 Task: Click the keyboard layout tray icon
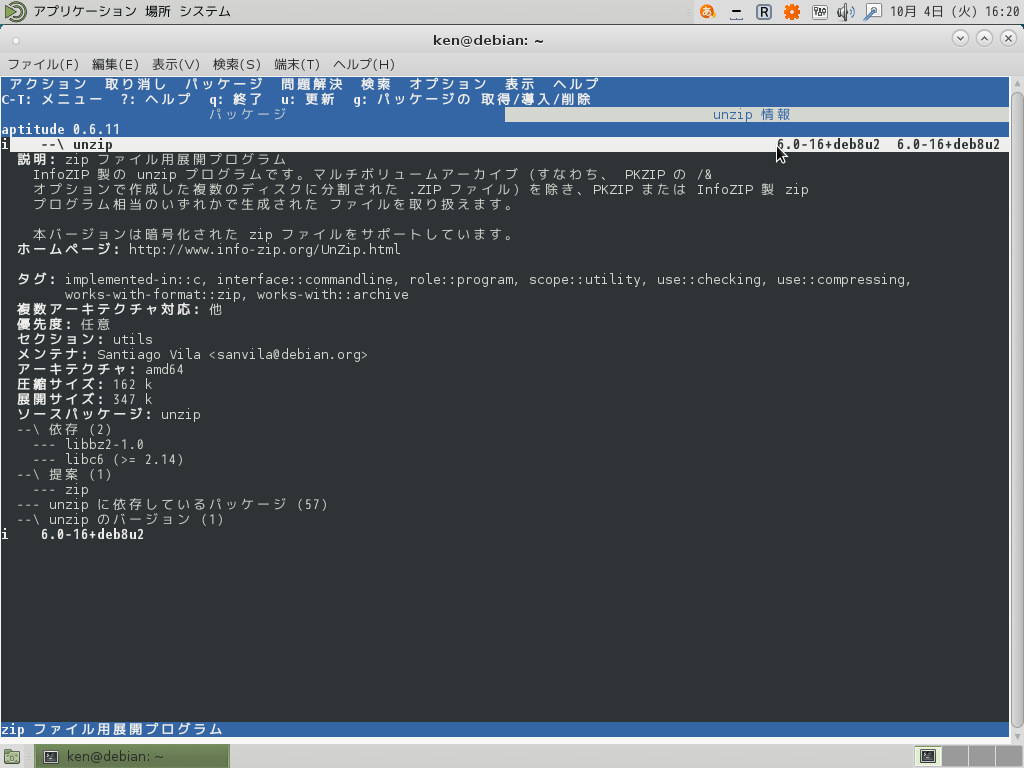tap(820, 11)
